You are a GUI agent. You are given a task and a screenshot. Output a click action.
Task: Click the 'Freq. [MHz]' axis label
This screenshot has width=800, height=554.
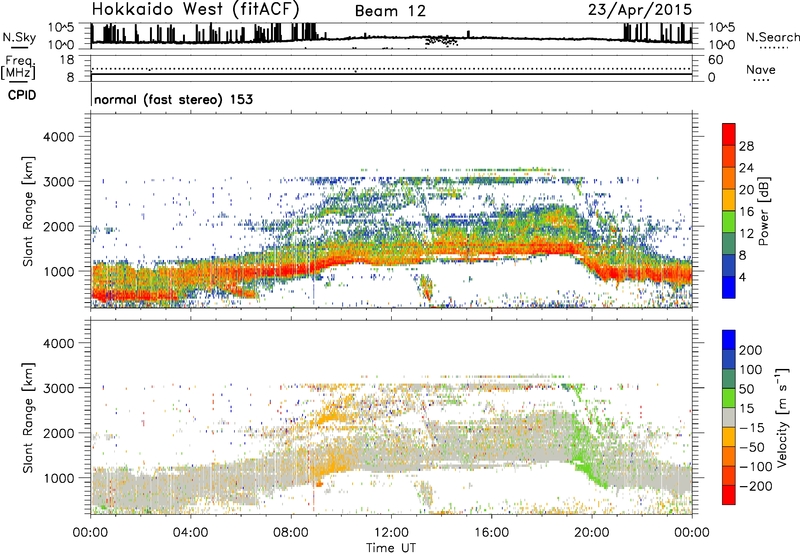[19, 68]
